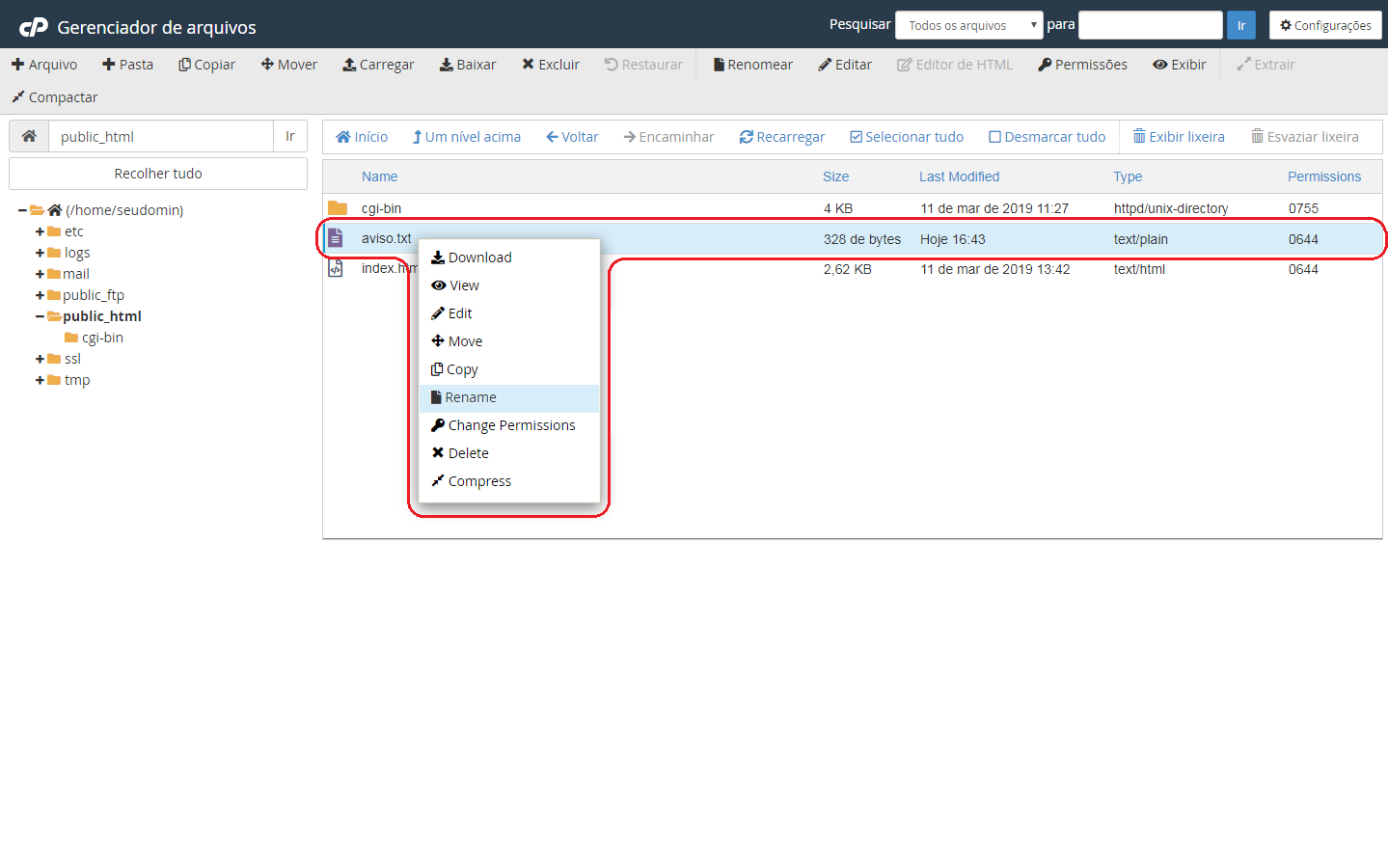Image resolution: width=1388 pixels, height=868 pixels.
Task: Click Exibir to view the file
Action: pos(1180,65)
